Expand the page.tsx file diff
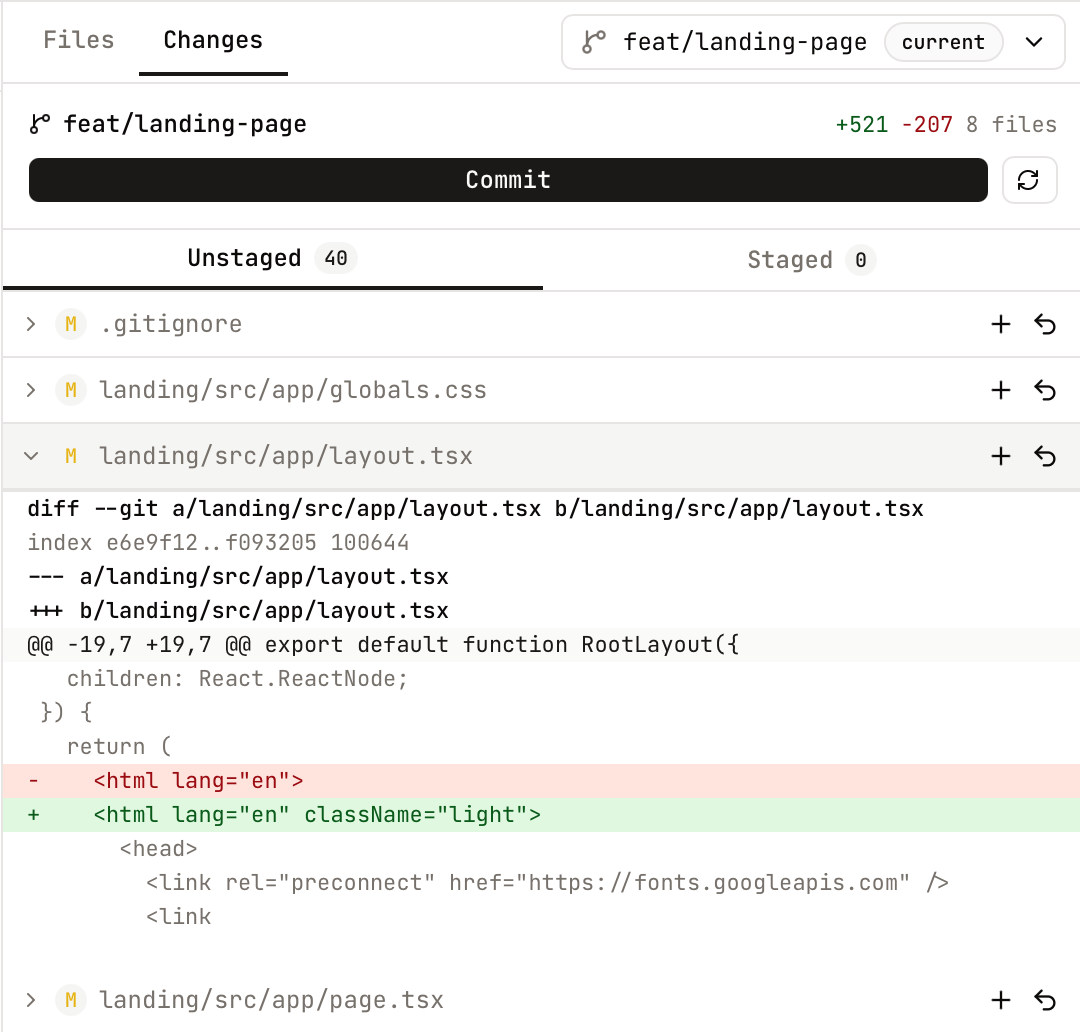This screenshot has height=1032, width=1080. tap(30, 1000)
